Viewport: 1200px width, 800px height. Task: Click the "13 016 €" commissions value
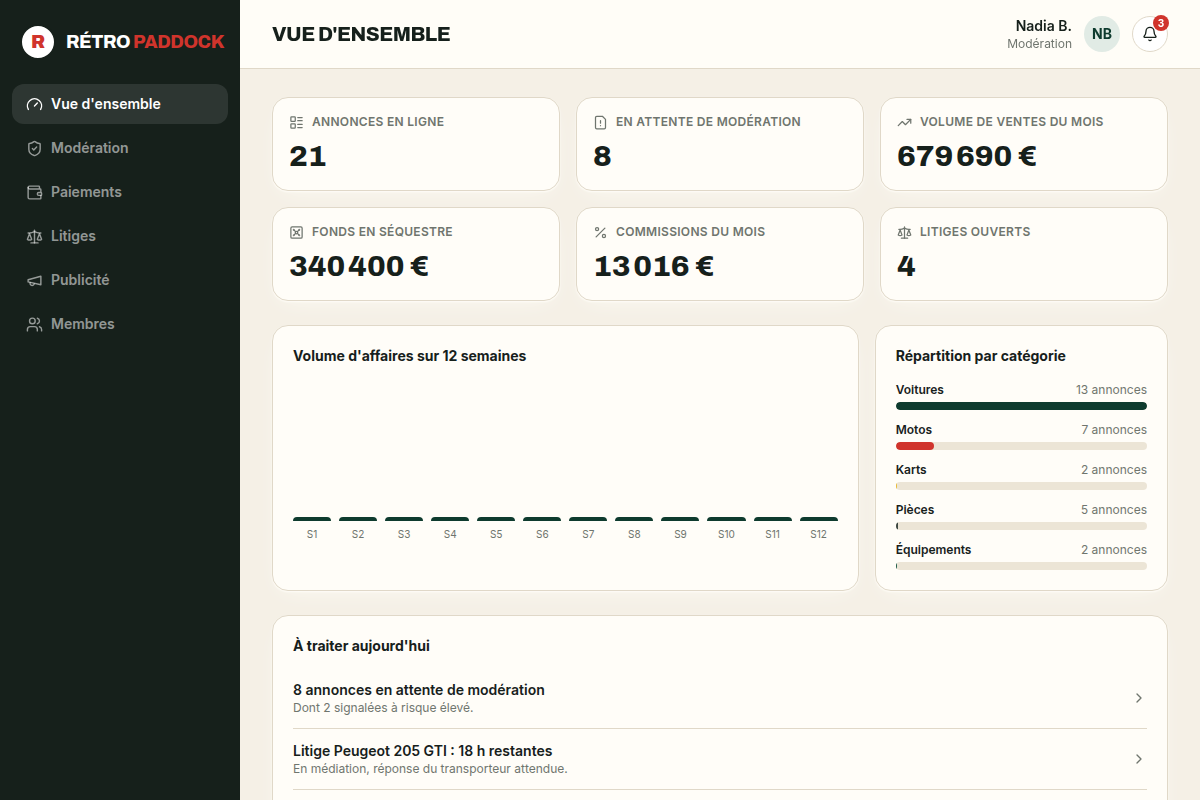[654, 266]
